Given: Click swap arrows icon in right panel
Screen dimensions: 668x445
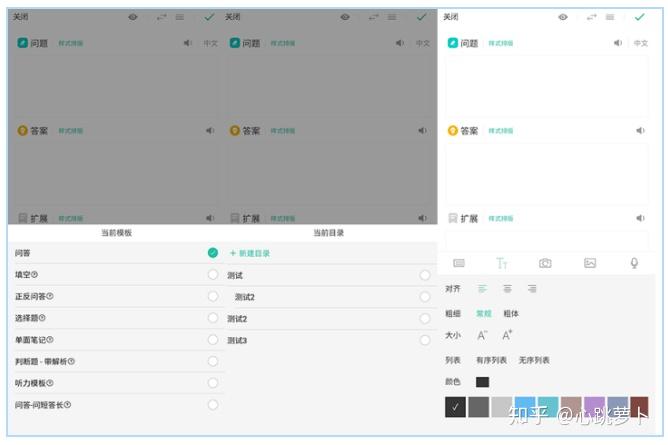Looking at the screenshot, I should coord(592,17).
